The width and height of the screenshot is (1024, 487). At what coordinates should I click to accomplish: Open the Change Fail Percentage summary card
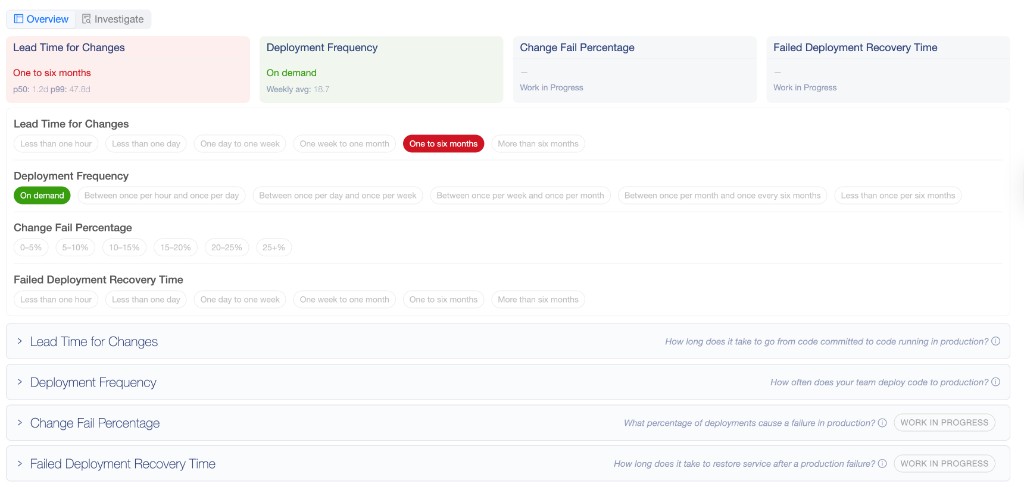[x=635, y=69]
